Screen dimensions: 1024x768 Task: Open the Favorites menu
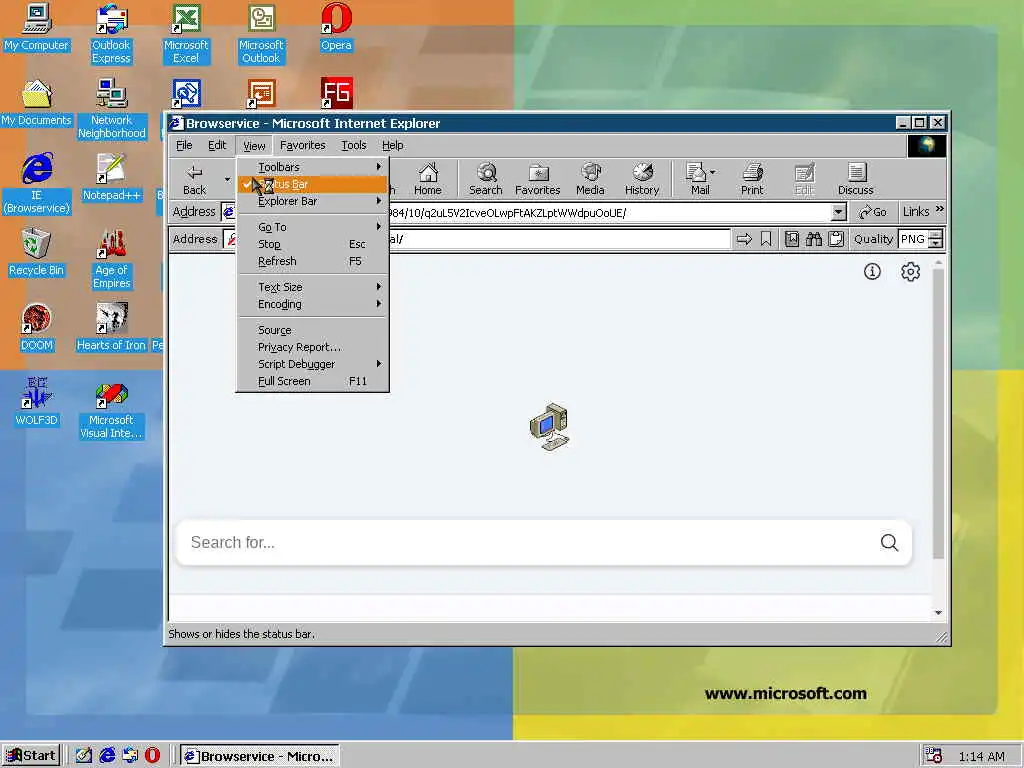click(302, 145)
